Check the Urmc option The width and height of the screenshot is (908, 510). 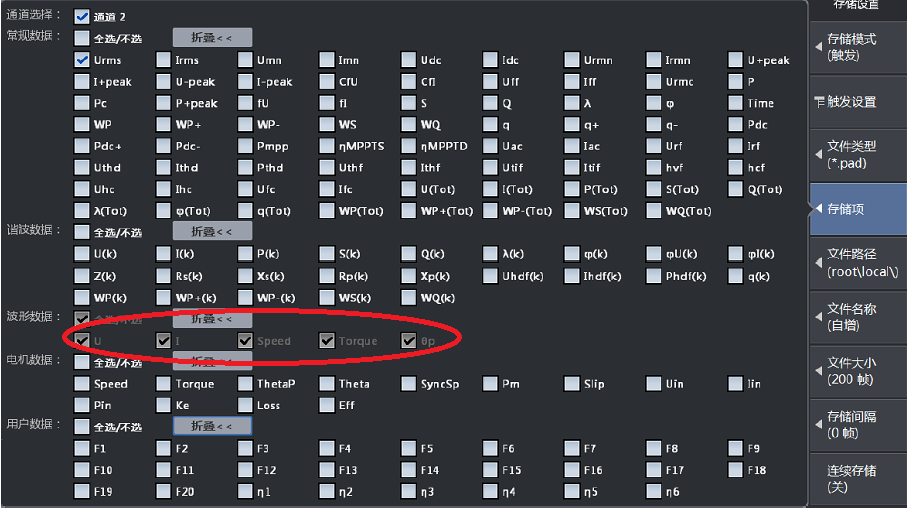(x=654, y=82)
